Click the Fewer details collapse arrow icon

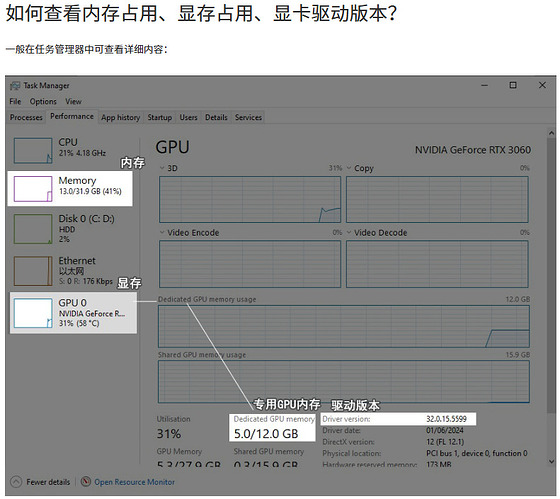(x=16, y=482)
